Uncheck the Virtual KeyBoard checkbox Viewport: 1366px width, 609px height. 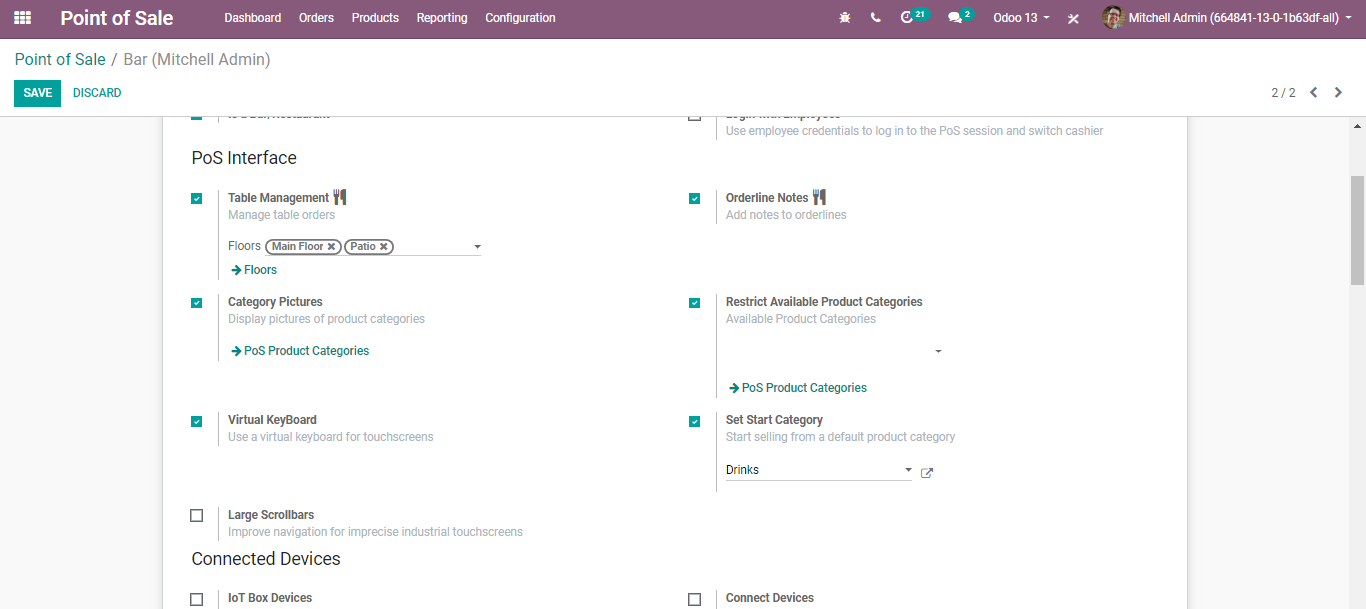197,421
